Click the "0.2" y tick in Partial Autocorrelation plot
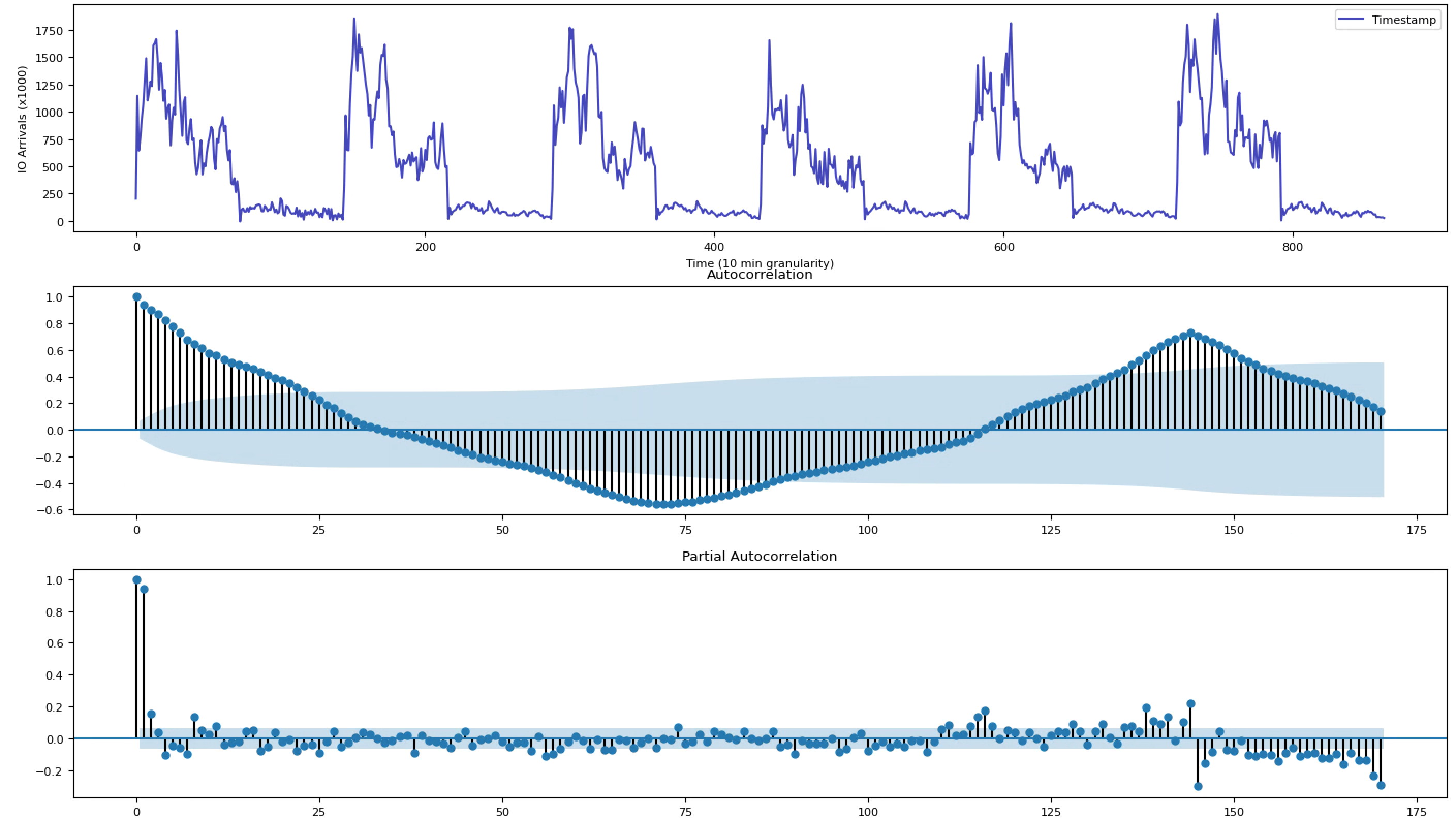The width and height of the screenshot is (1456, 820). (x=53, y=707)
